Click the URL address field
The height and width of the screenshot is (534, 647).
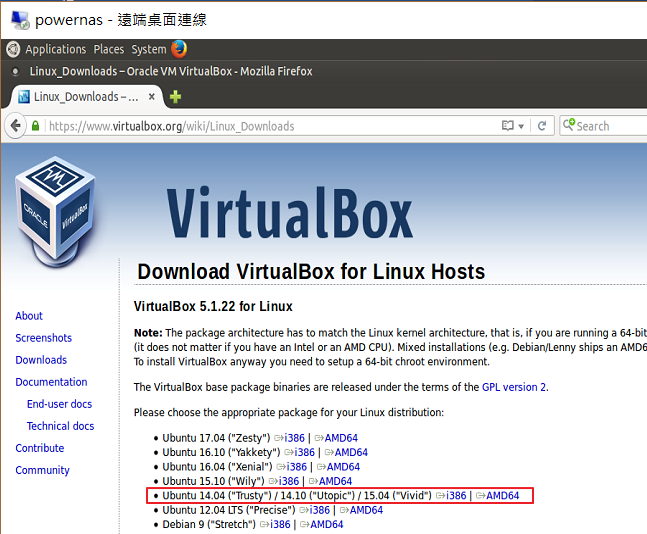[272, 126]
